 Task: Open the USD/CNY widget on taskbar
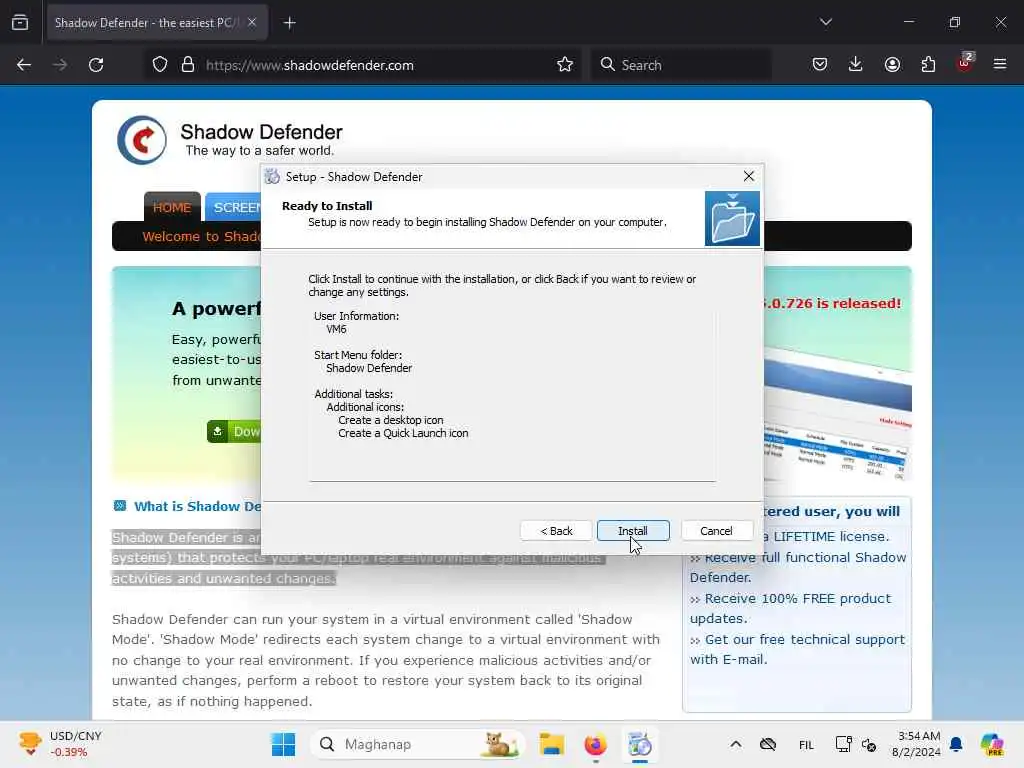pyautogui.click(x=60, y=744)
